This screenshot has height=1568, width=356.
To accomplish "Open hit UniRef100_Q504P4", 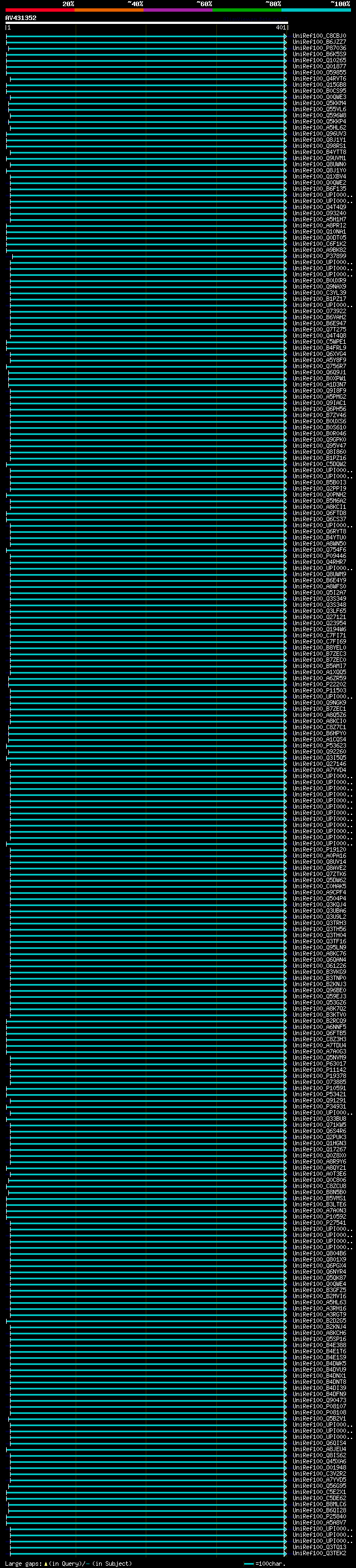I will [x=319, y=898].
